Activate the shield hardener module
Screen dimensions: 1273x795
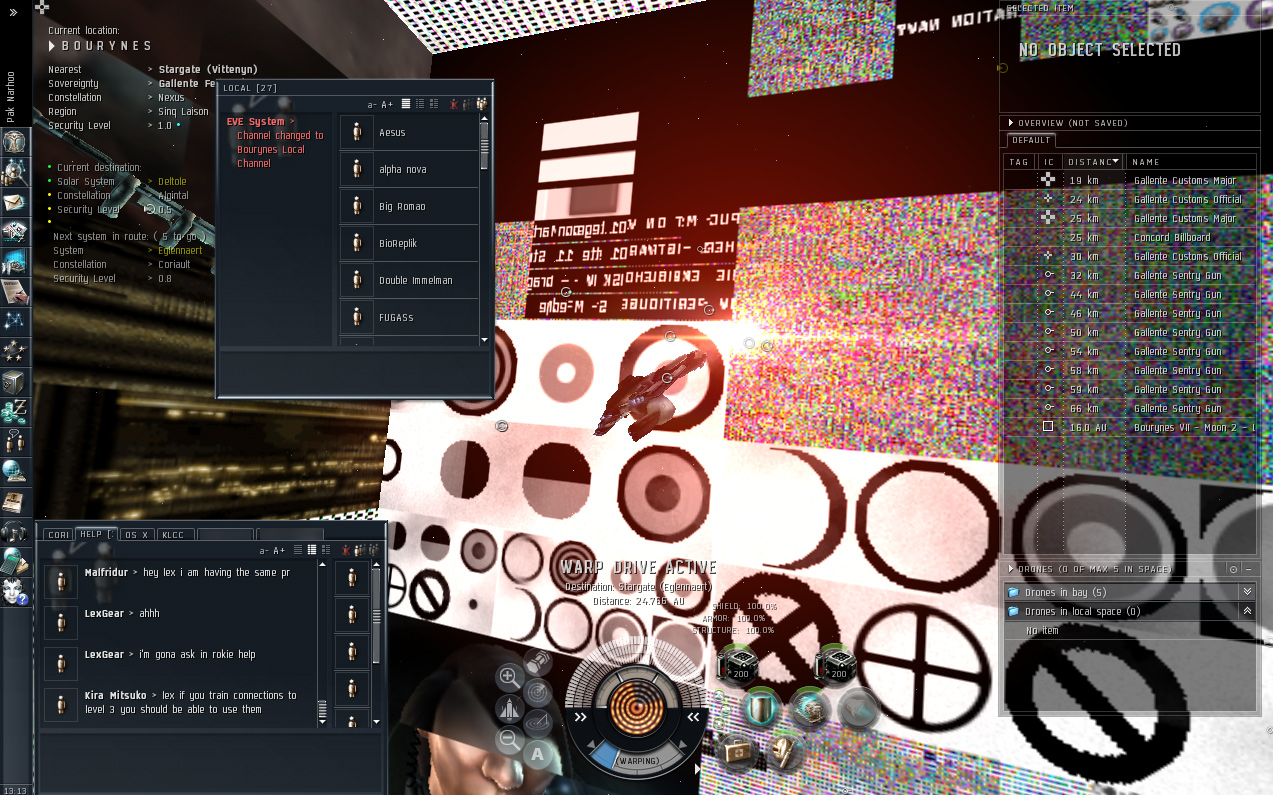click(x=761, y=708)
